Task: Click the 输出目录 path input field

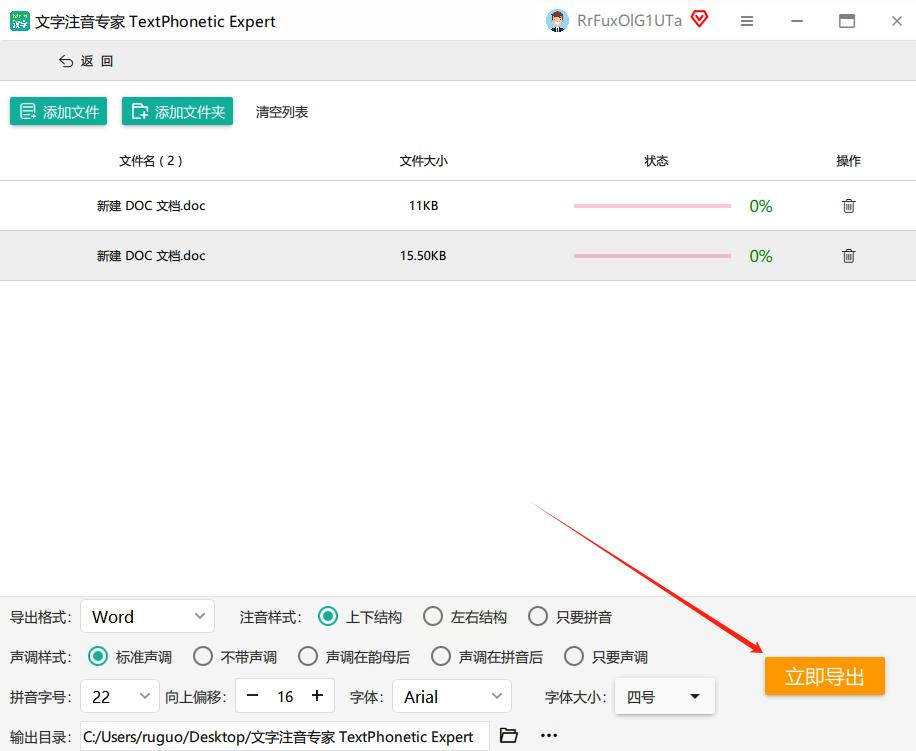Action: click(x=284, y=736)
